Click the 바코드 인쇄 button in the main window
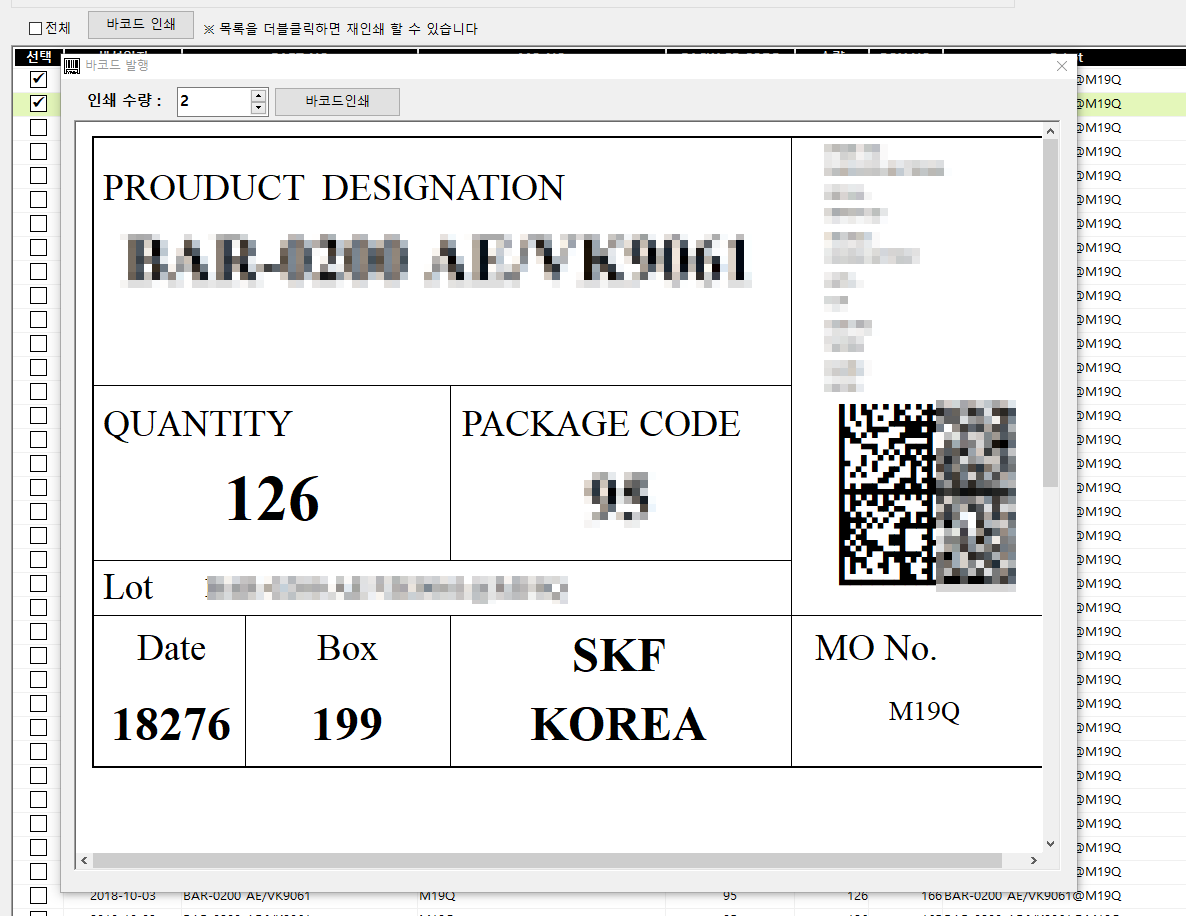Screen dimensions: 1186x916 pos(141,25)
